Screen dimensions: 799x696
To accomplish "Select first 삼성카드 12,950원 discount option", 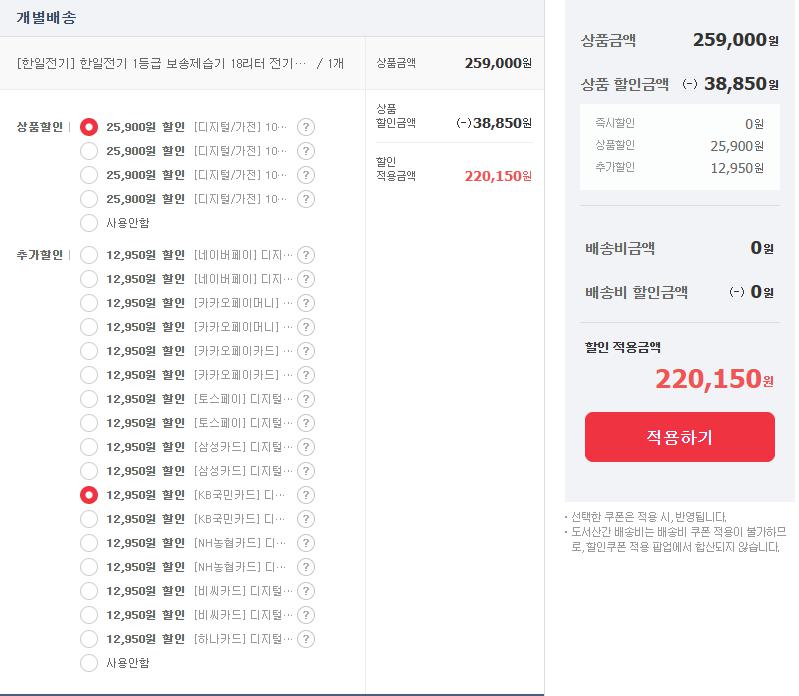I will coord(89,447).
